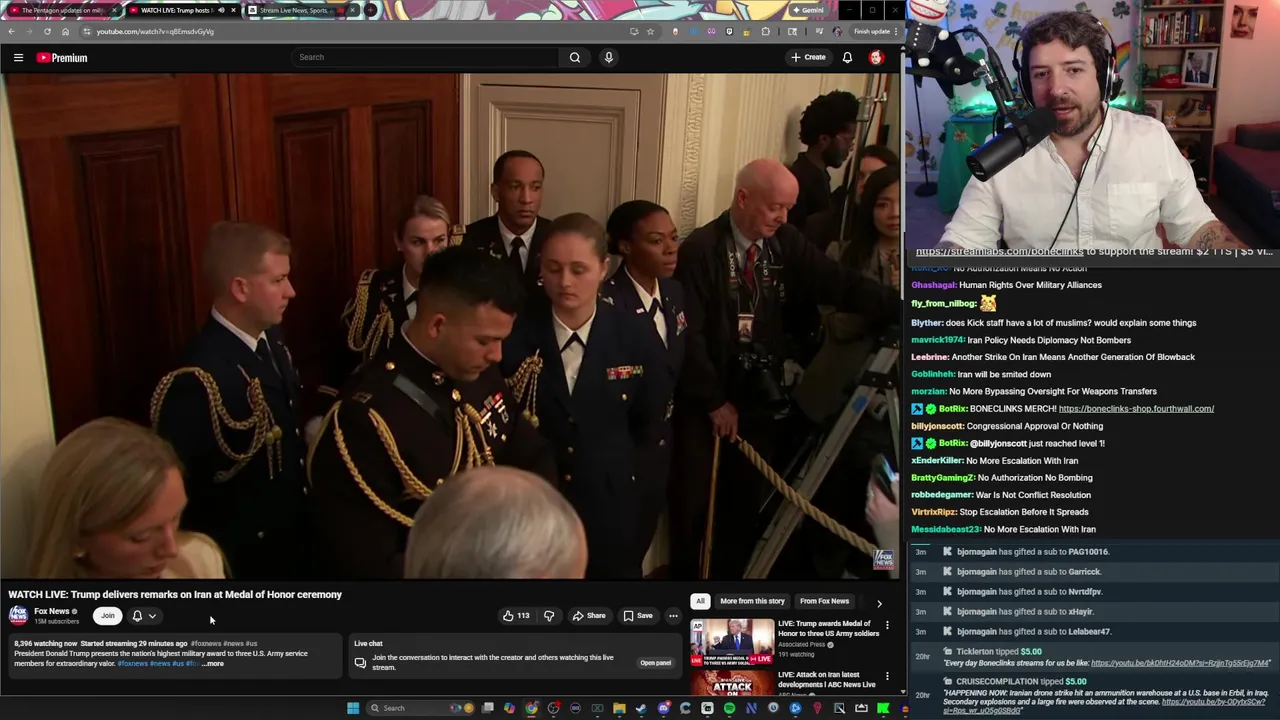Open Spotify from the taskbar
Viewport: 1280px width, 720px height.
[x=729, y=708]
